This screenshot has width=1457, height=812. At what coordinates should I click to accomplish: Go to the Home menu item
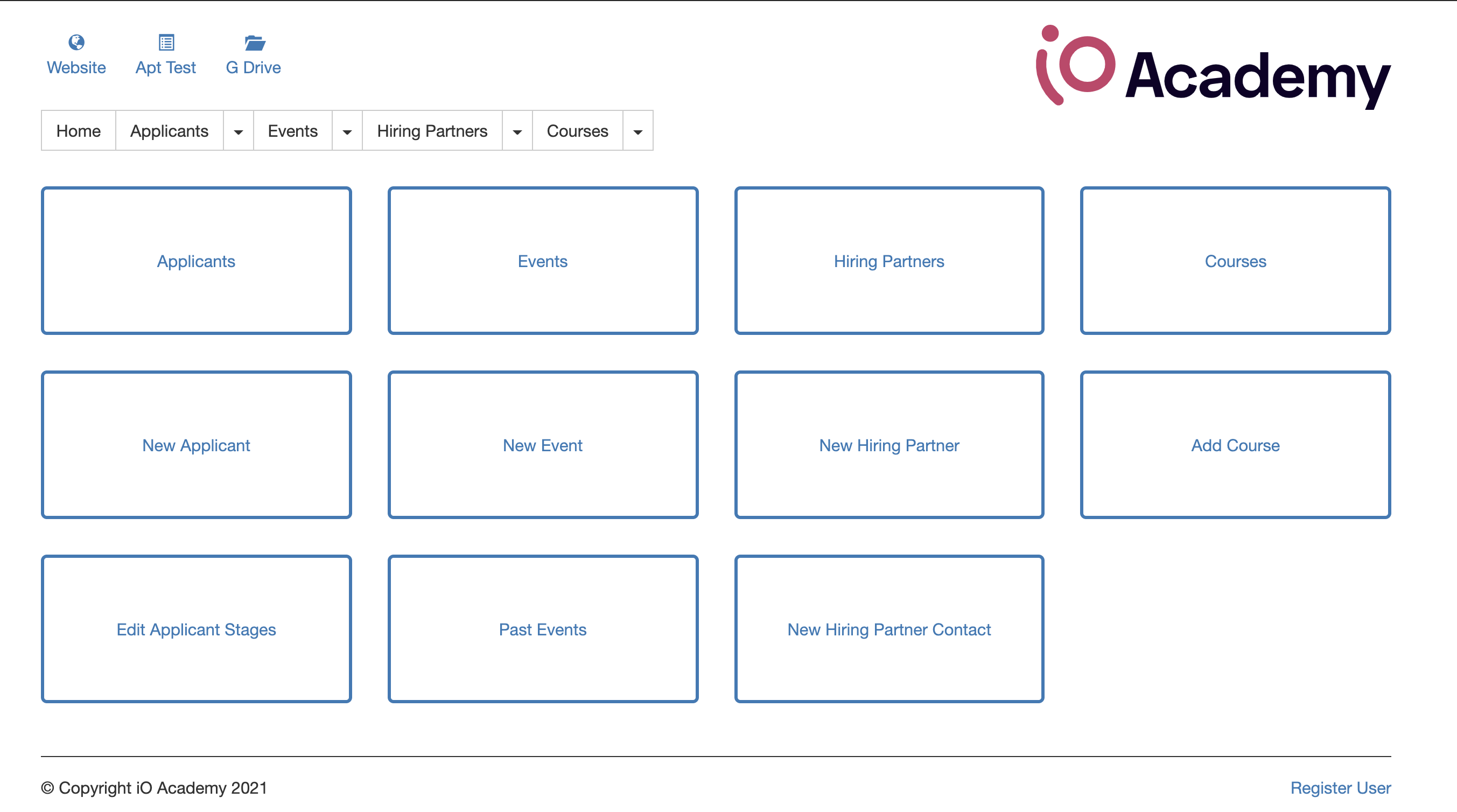(78, 131)
